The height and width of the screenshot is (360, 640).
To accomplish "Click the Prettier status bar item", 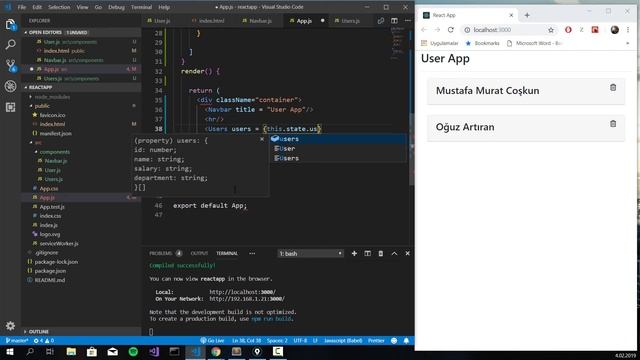I will pos(376,340).
